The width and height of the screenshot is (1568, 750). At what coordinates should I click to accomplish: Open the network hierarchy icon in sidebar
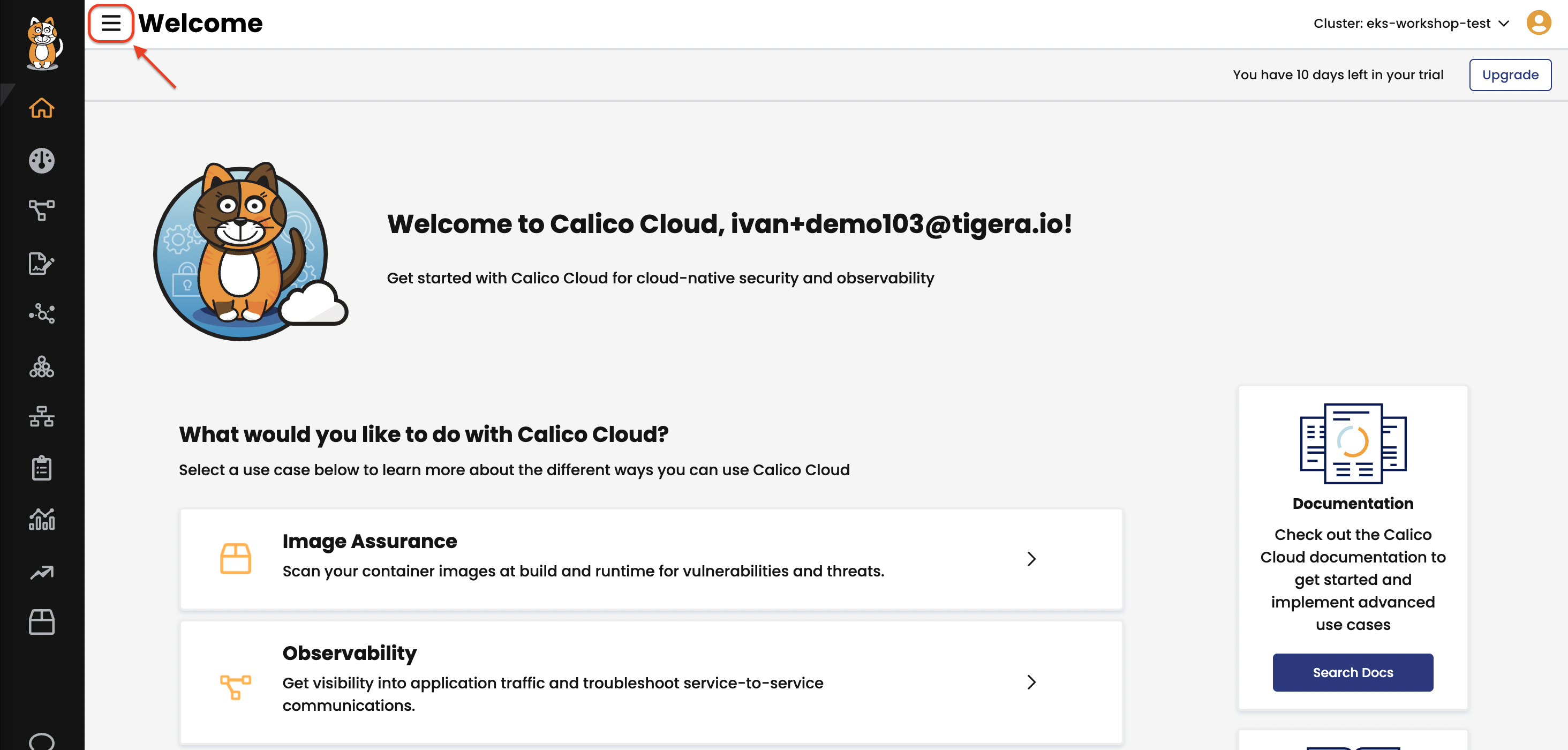click(x=41, y=416)
